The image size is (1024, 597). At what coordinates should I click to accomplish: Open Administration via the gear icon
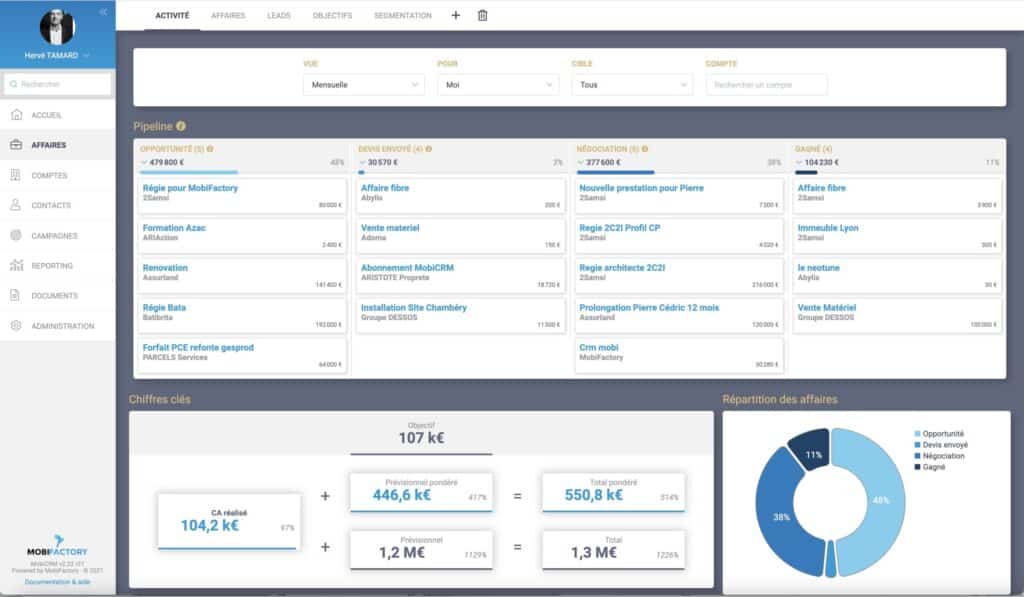[16, 326]
